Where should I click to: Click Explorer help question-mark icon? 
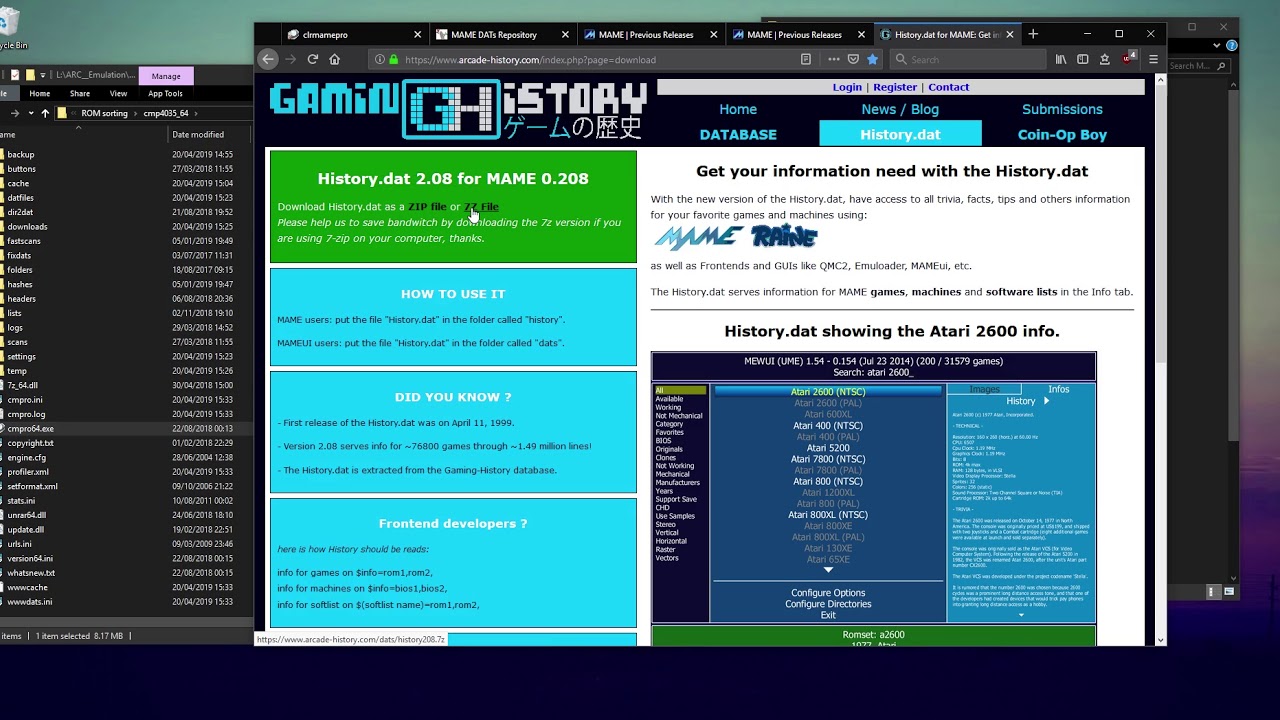pos(1232,46)
